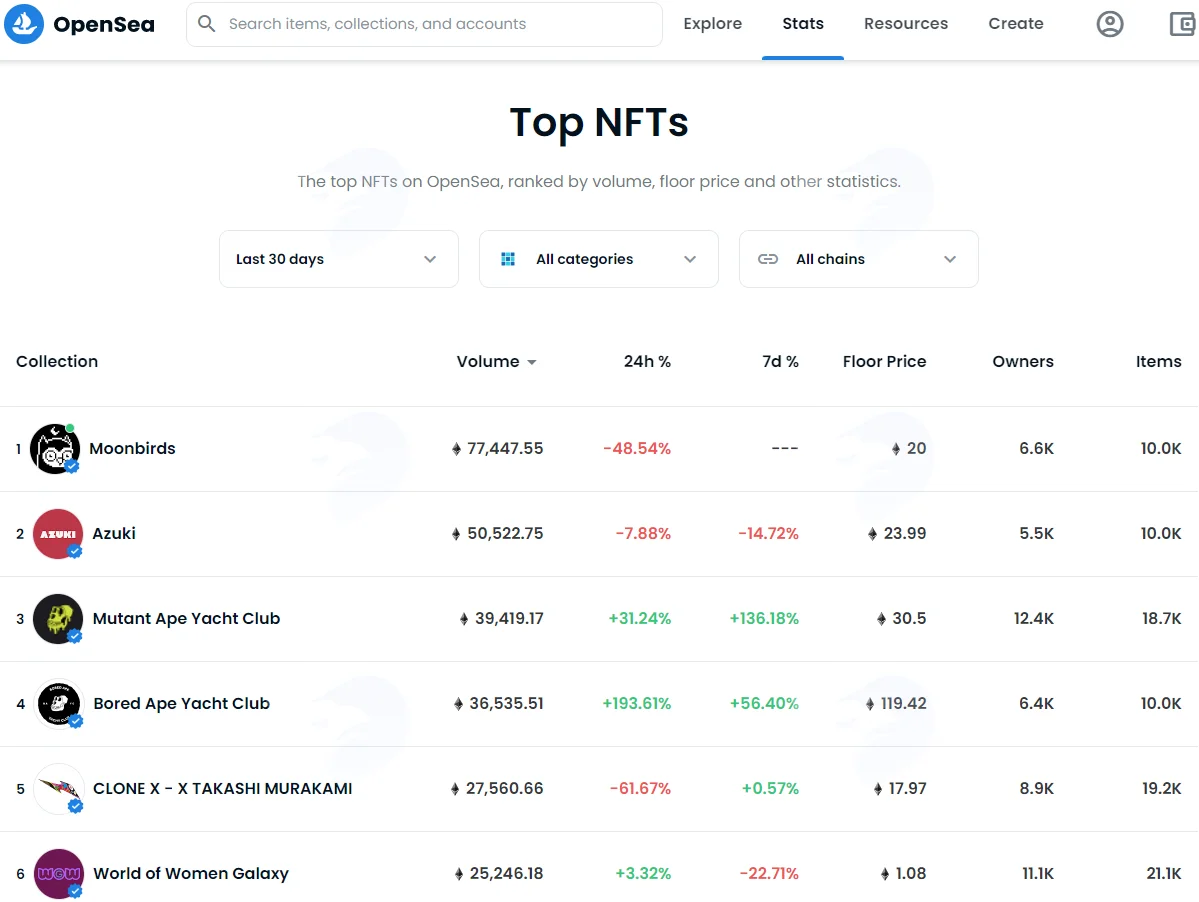This screenshot has width=1199, height=902.
Task: Expand the All chains chevron
Action: [x=950, y=259]
